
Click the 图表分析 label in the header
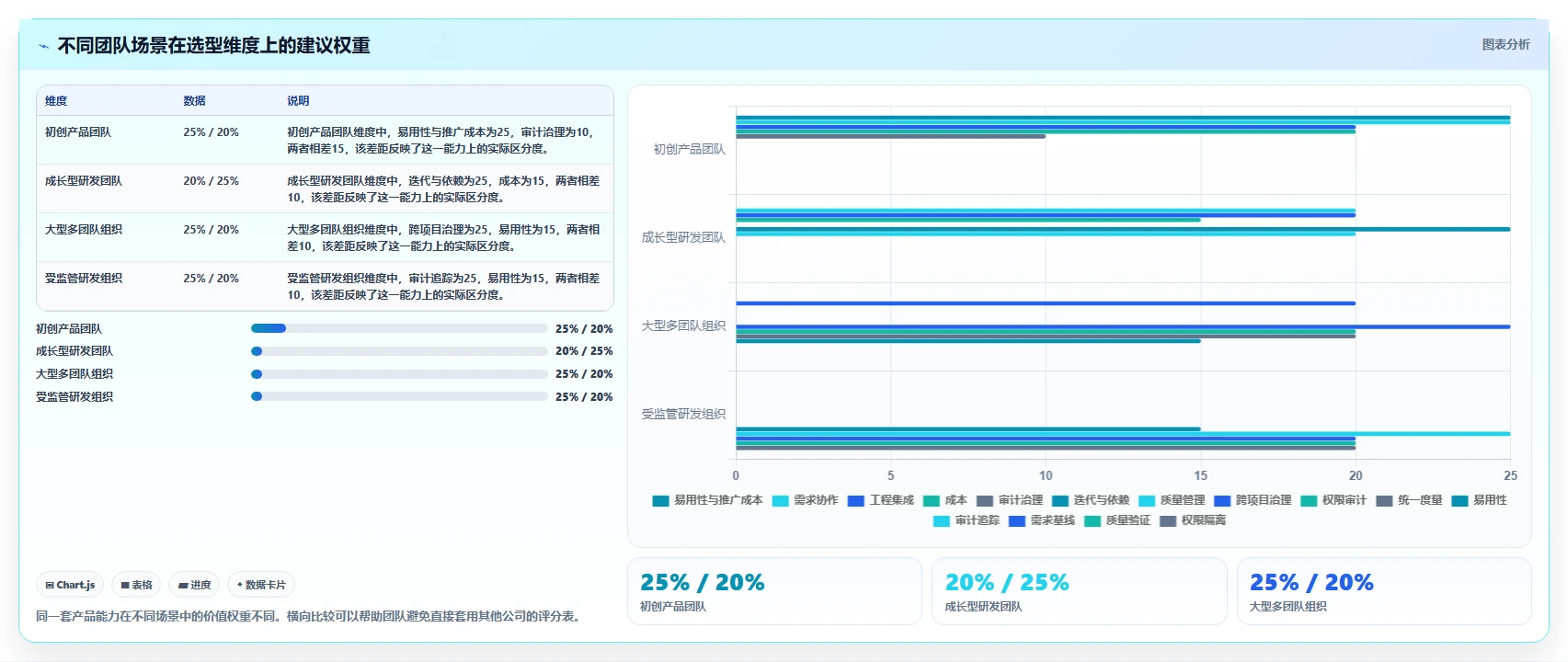(1505, 44)
